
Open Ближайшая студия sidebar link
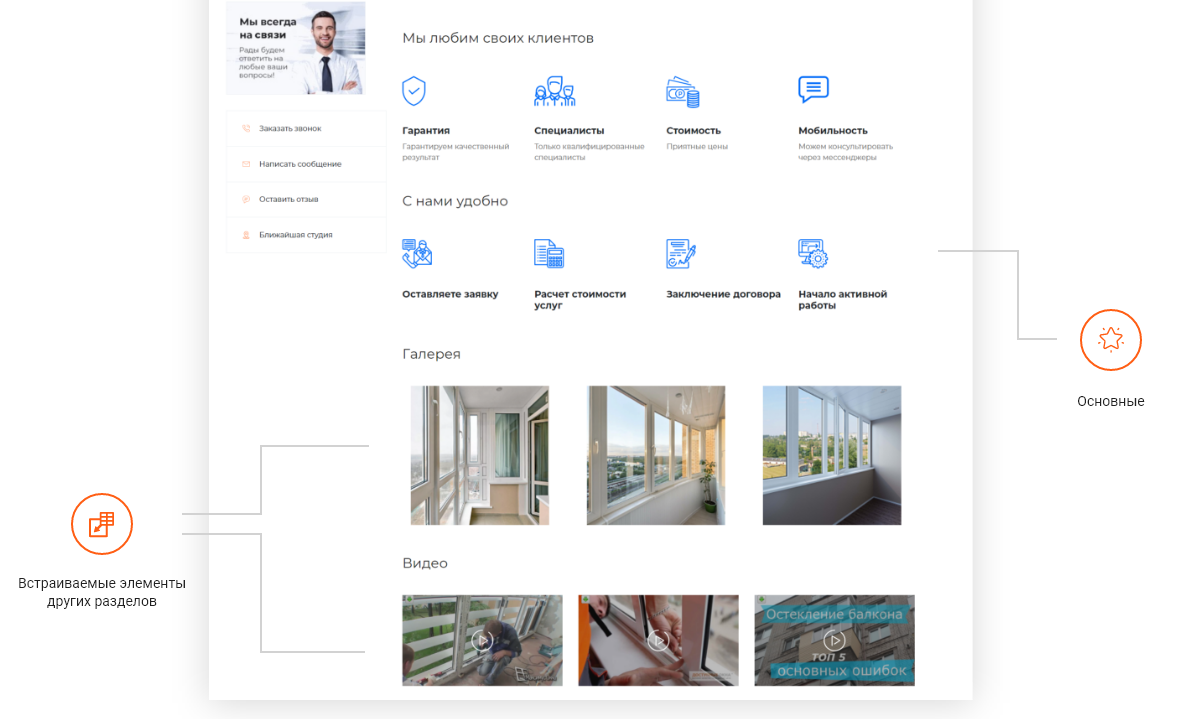(x=295, y=235)
